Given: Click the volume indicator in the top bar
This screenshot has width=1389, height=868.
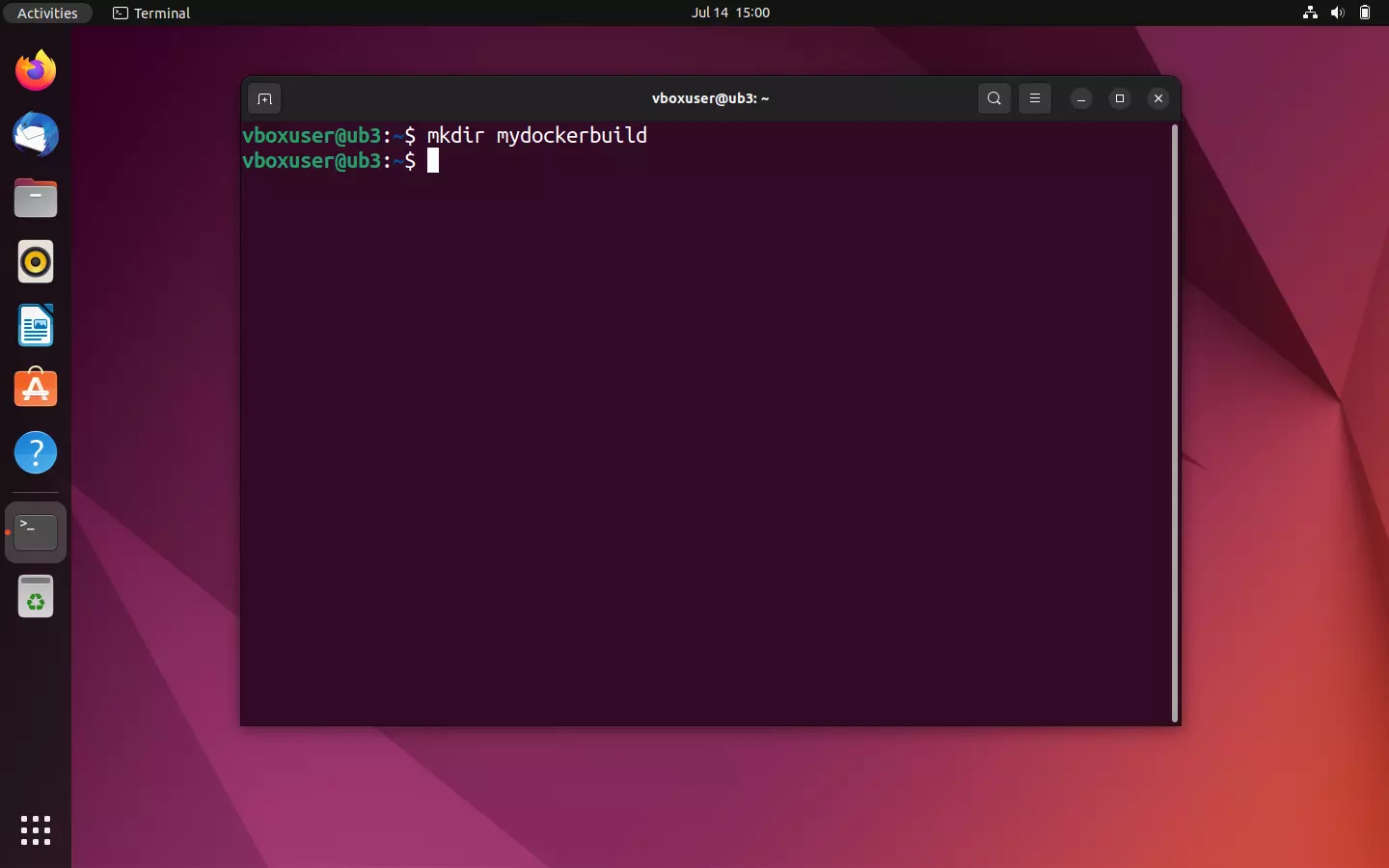Looking at the screenshot, I should 1337,13.
